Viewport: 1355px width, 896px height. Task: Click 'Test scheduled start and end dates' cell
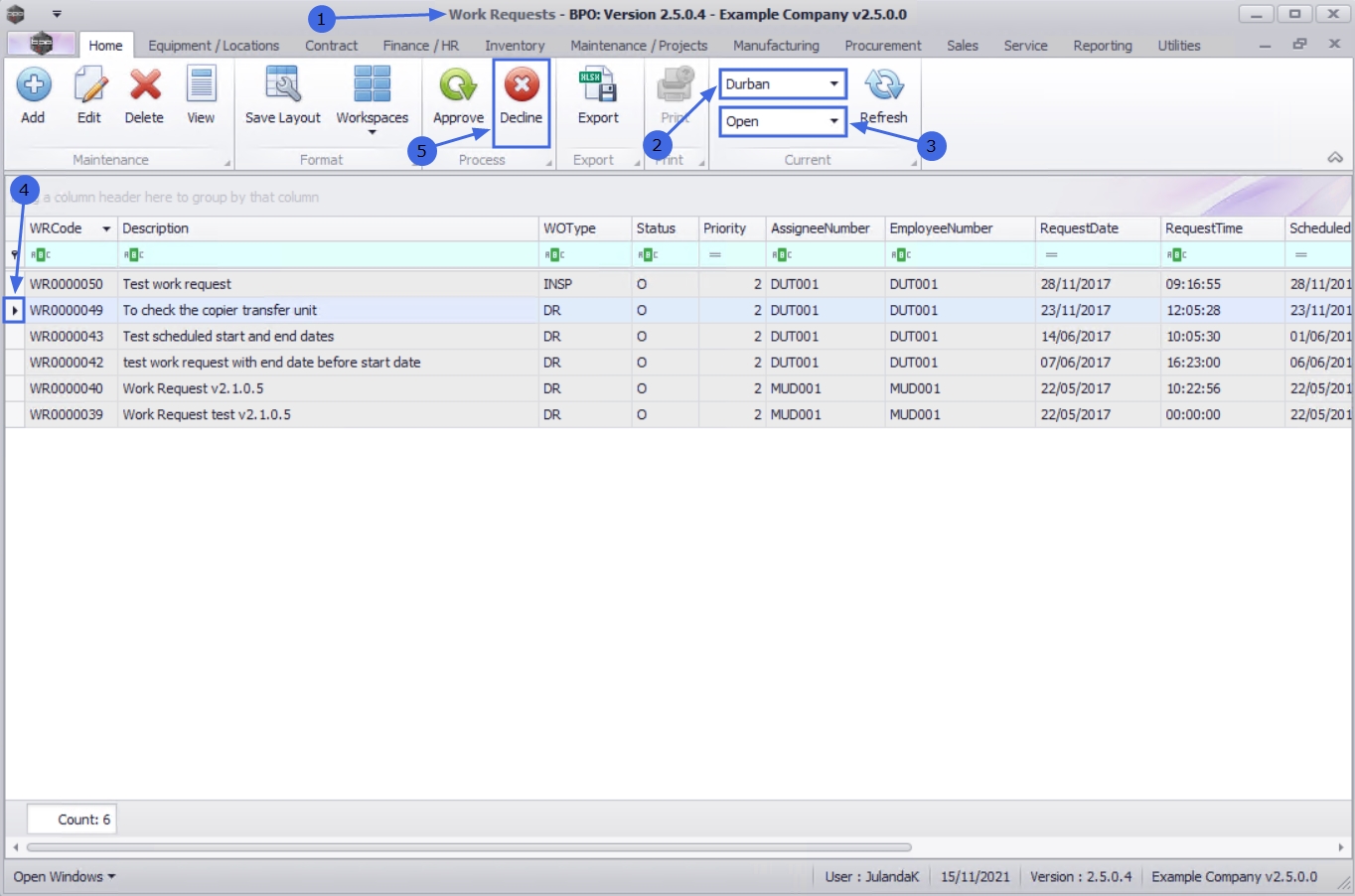(328, 337)
